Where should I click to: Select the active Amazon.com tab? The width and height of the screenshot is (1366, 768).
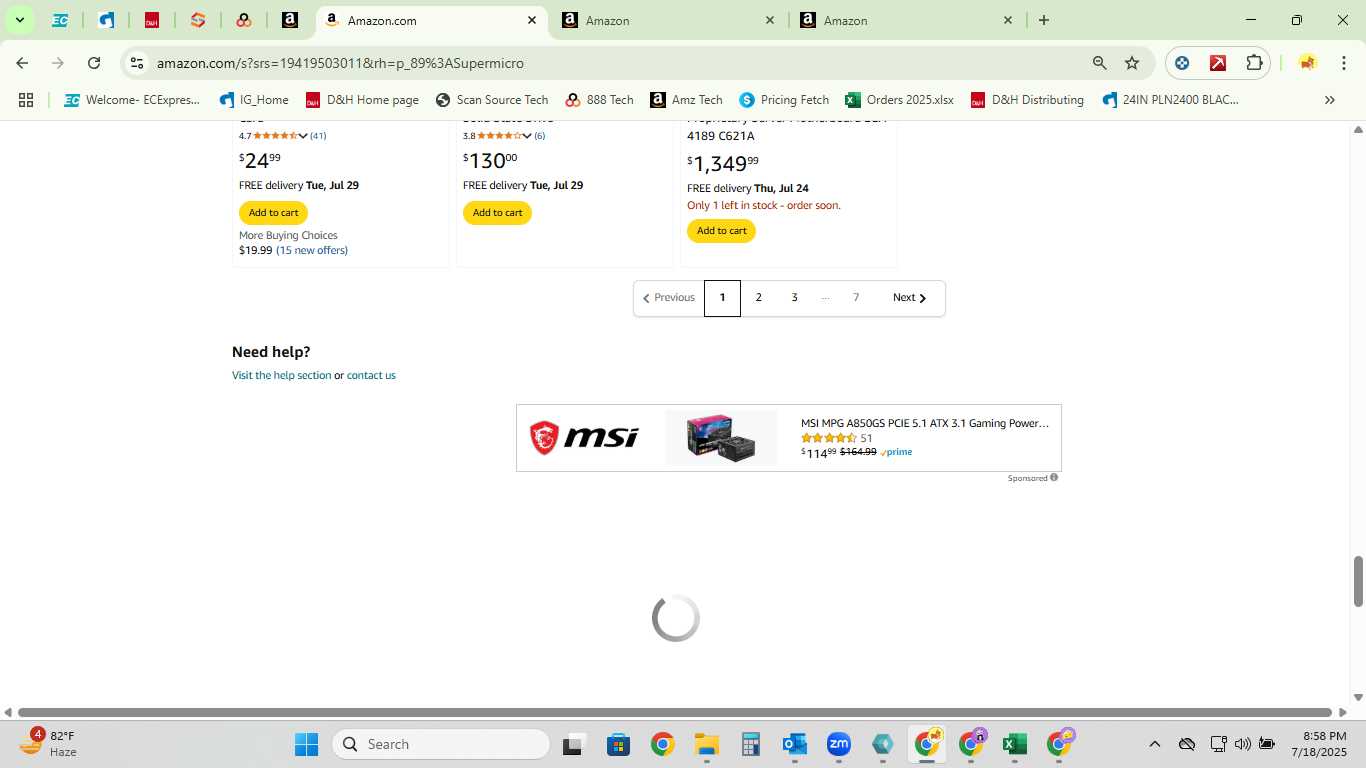tap(432, 20)
